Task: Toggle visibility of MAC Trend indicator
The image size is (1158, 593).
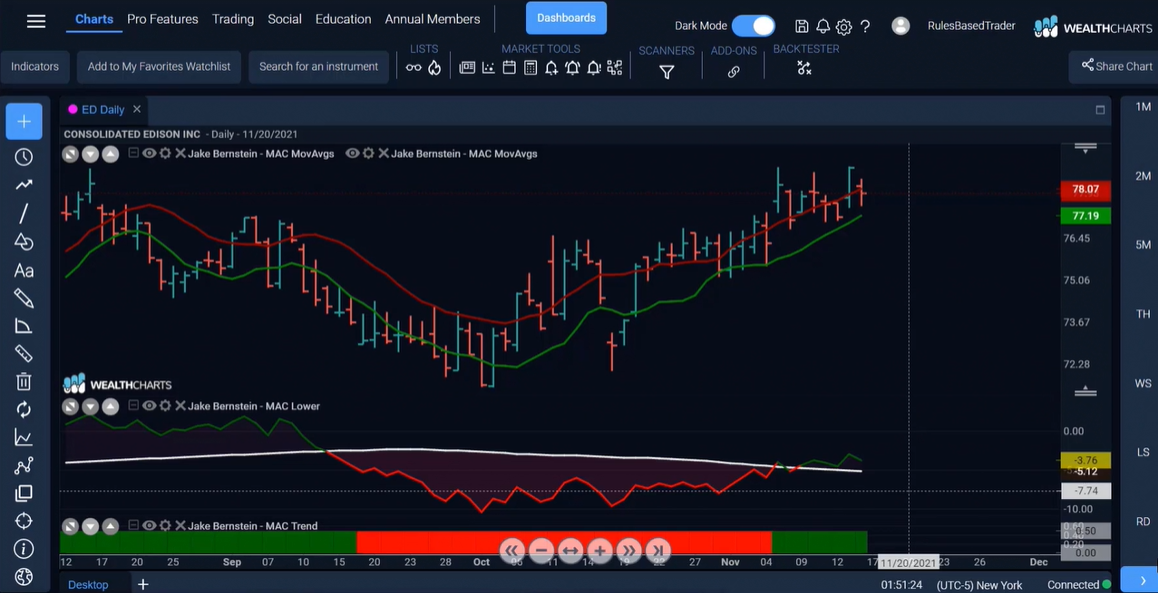Action: (x=149, y=526)
